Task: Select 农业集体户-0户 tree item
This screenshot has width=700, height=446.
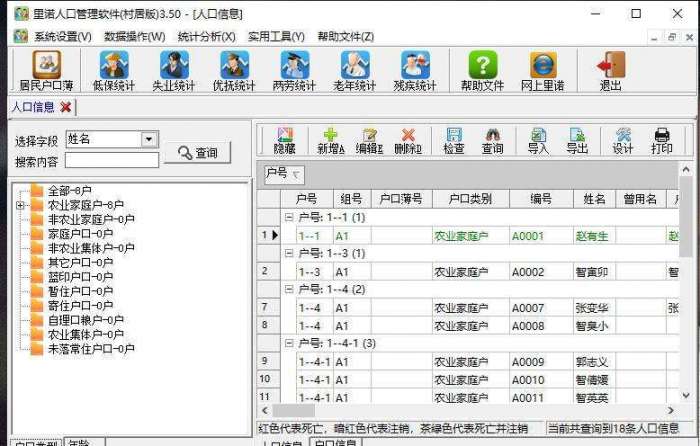Action: tap(86, 334)
